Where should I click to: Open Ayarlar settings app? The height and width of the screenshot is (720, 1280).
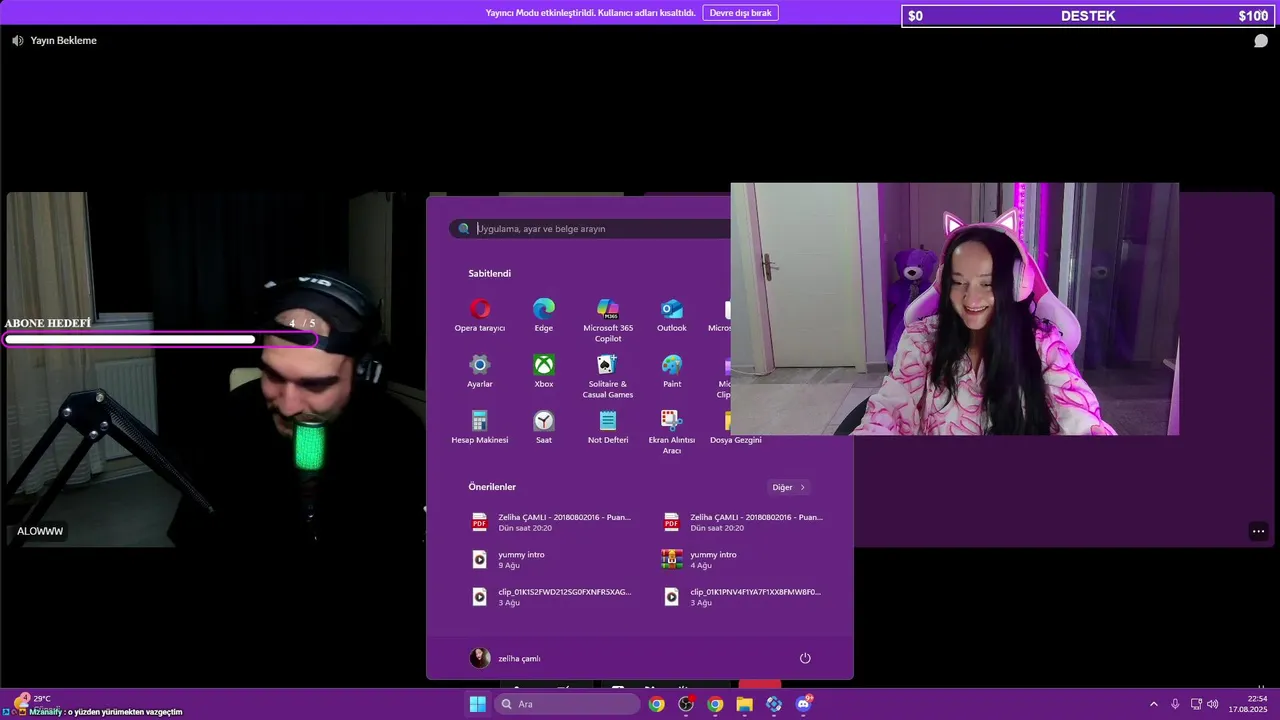pos(480,371)
